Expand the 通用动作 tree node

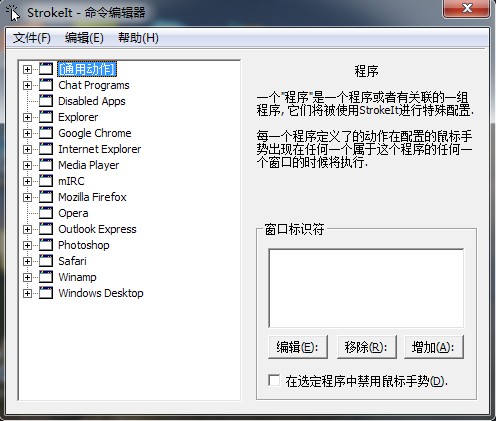coord(27,69)
